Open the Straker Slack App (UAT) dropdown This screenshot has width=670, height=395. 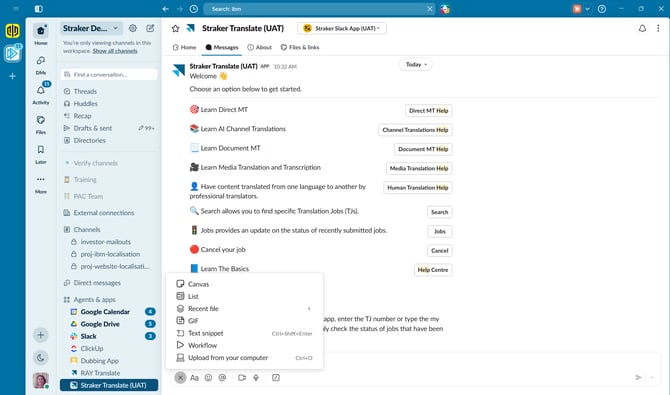pyautogui.click(x=341, y=28)
